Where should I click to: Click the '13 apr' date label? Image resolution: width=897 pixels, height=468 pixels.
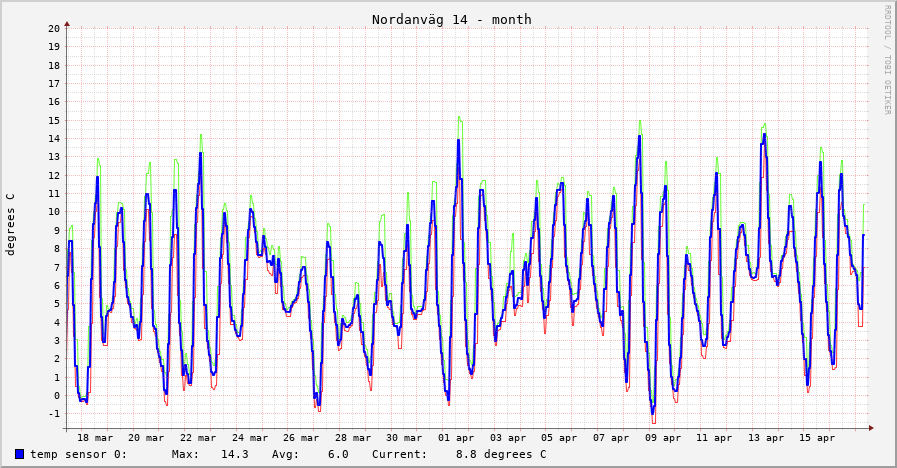tap(766, 438)
